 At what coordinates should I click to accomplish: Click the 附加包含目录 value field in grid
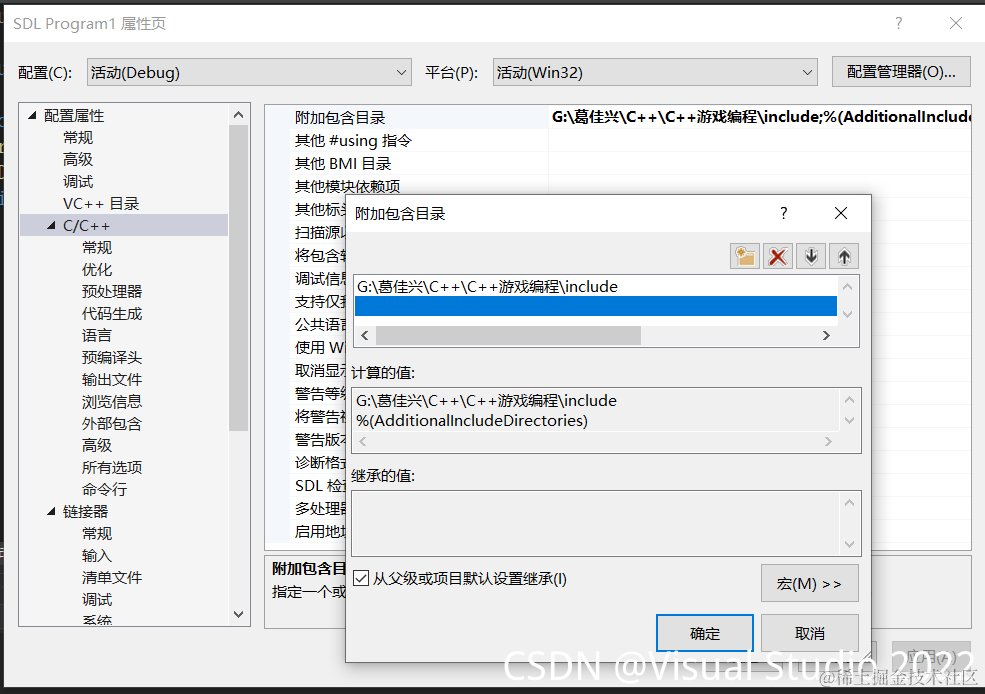point(759,117)
